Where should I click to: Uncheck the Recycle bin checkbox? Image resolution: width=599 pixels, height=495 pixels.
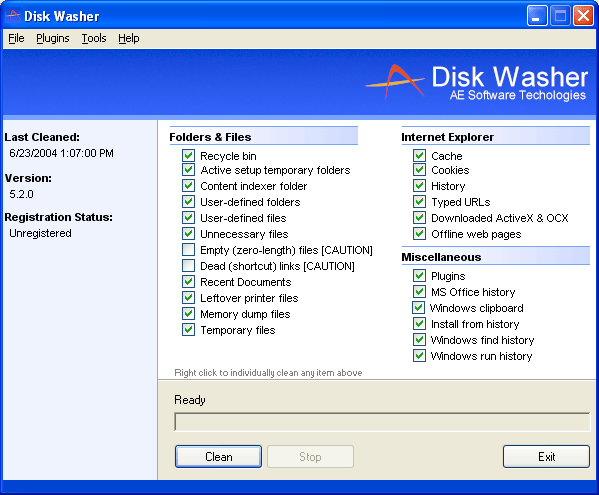click(188, 155)
